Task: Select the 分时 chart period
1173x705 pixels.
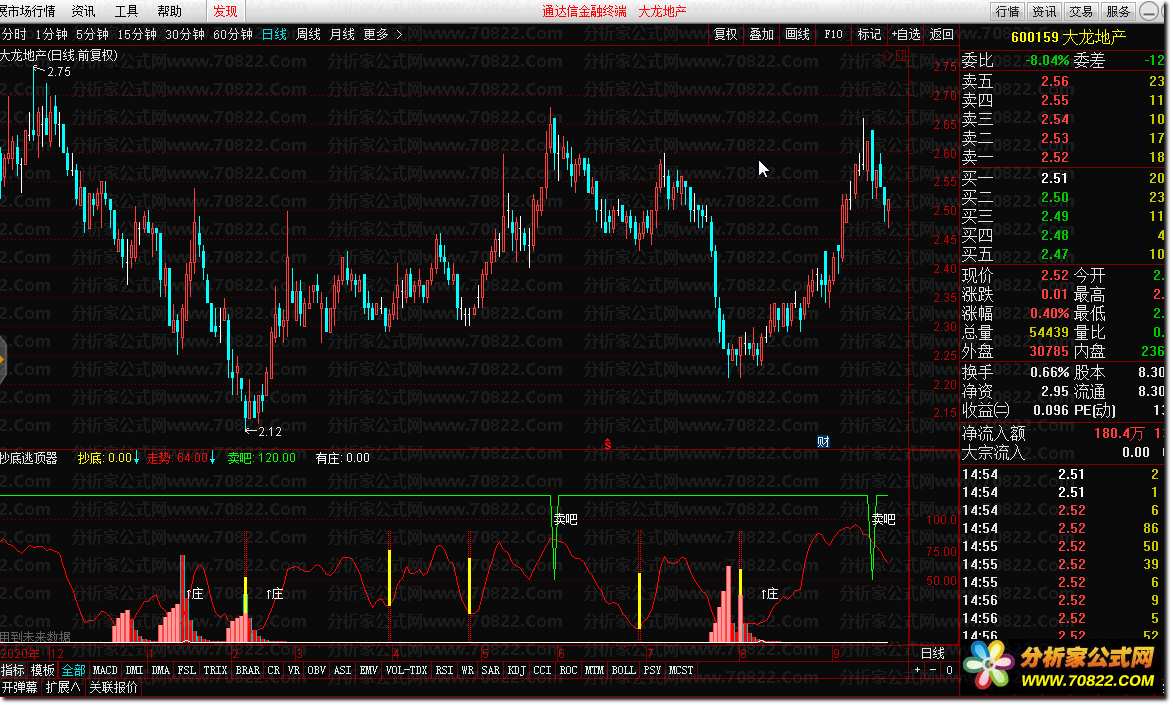Action: coord(13,34)
